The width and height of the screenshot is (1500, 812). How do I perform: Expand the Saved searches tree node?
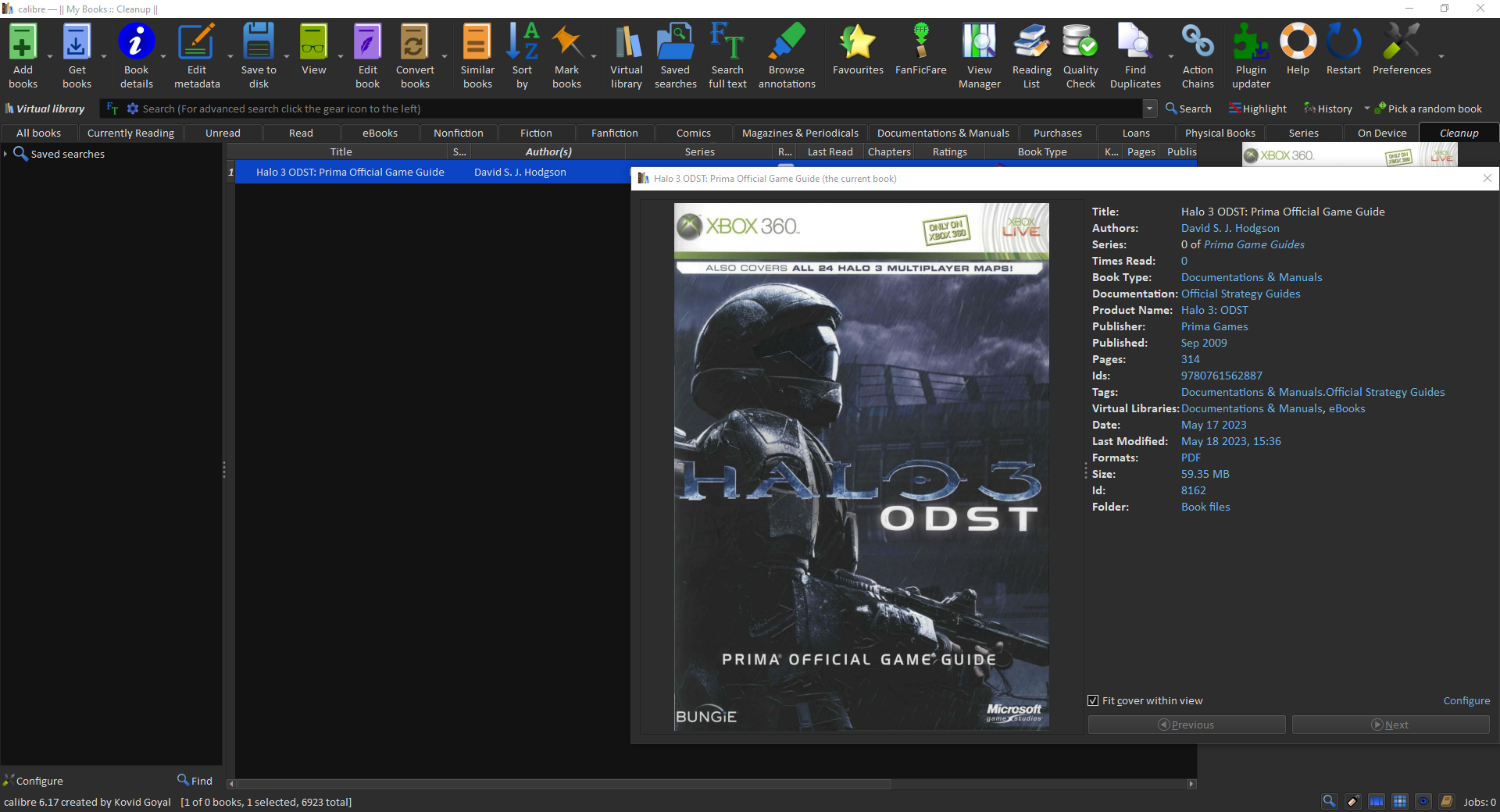click(x=5, y=154)
